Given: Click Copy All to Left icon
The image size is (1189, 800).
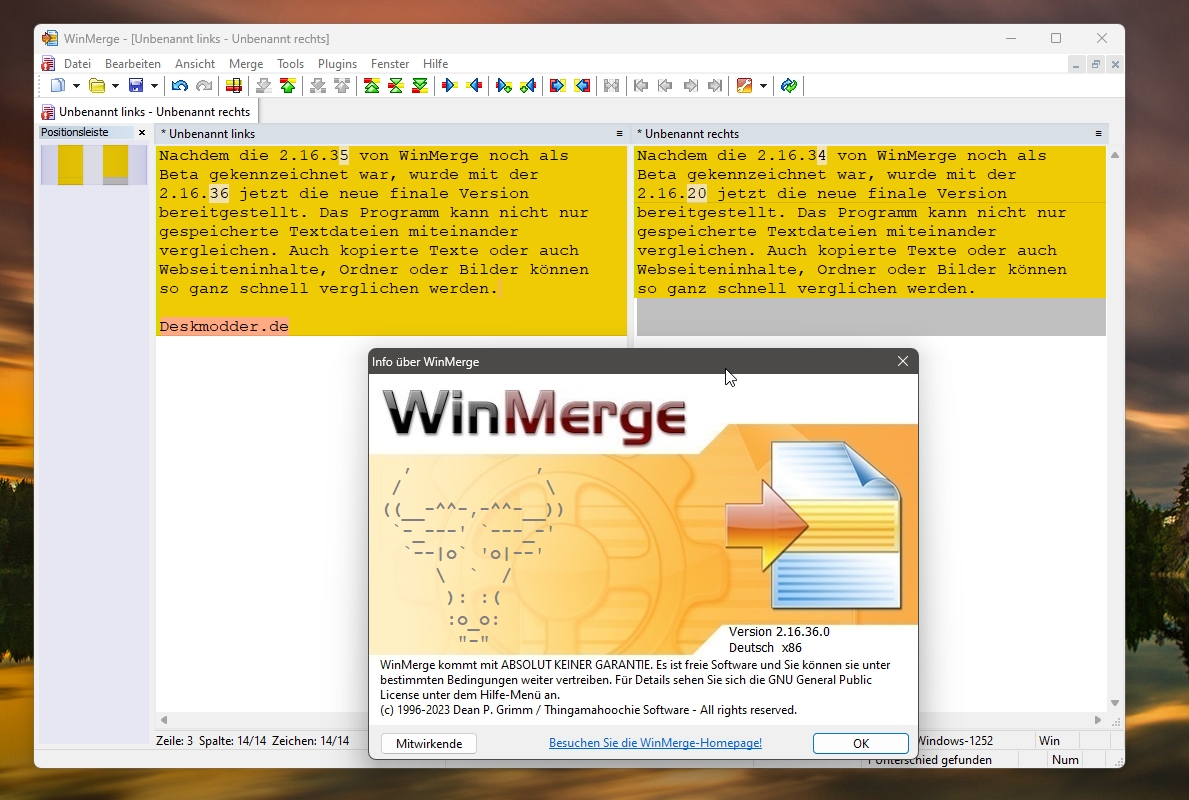Looking at the screenshot, I should 582,86.
